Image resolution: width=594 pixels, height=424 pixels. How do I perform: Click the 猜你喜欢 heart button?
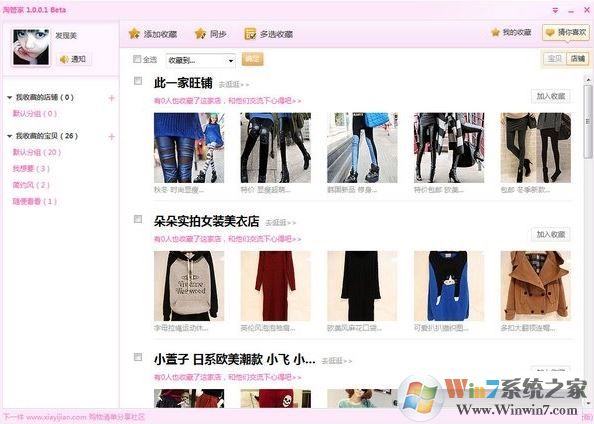coord(566,33)
